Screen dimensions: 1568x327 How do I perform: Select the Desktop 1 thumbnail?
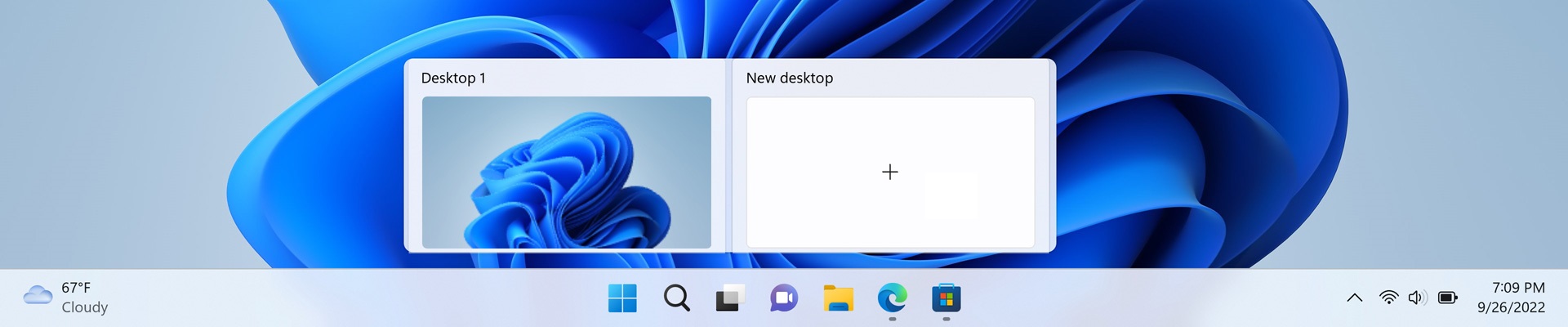566,172
